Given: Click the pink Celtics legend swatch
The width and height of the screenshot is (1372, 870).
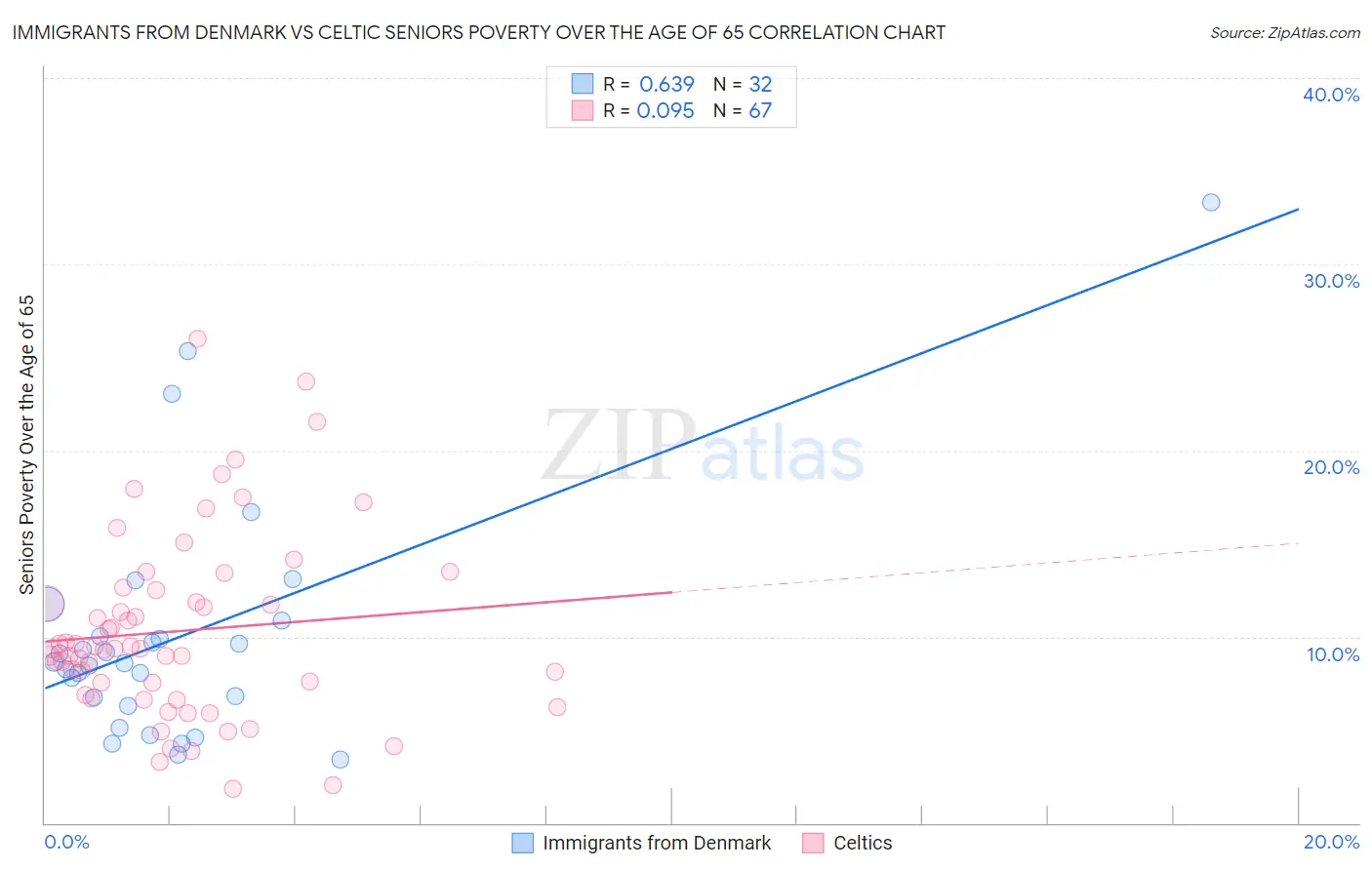Looking at the screenshot, I should 813,843.
